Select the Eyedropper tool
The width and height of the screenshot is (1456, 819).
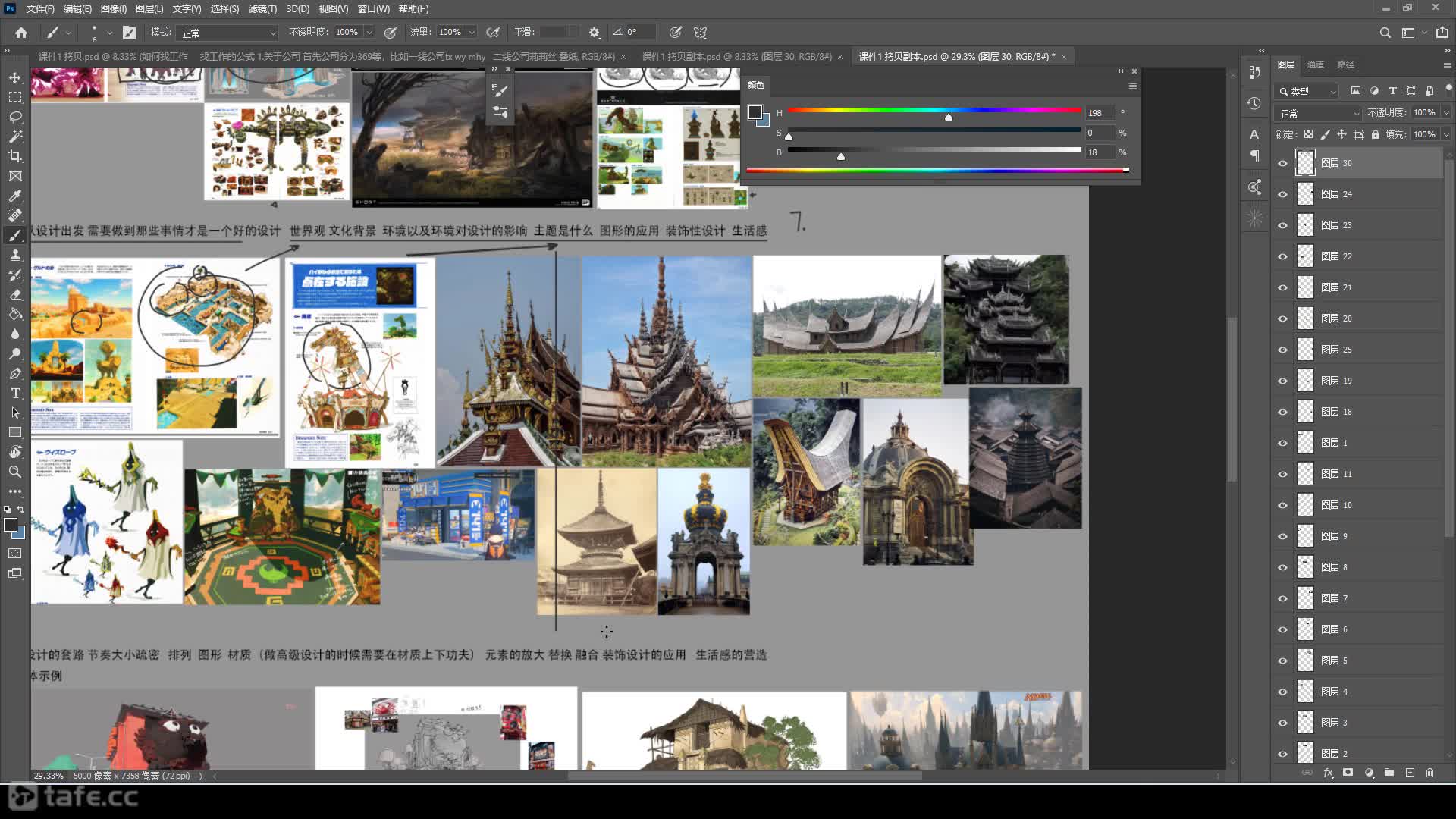coord(15,196)
